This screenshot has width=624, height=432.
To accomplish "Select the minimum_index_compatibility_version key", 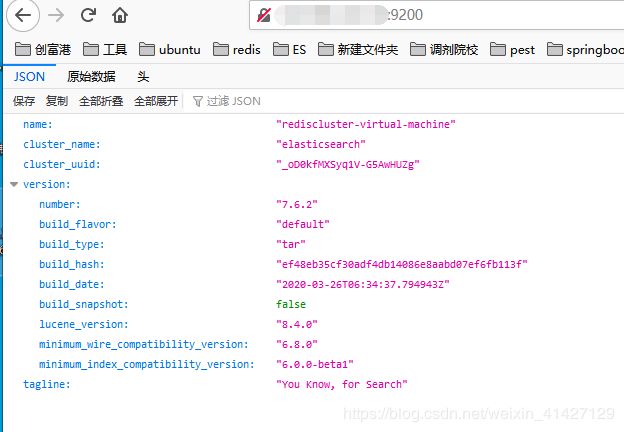I will tap(146, 364).
